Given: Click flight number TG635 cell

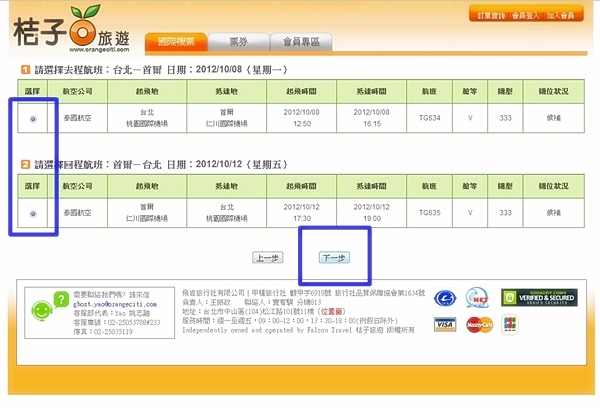Looking at the screenshot, I should click(x=429, y=213).
